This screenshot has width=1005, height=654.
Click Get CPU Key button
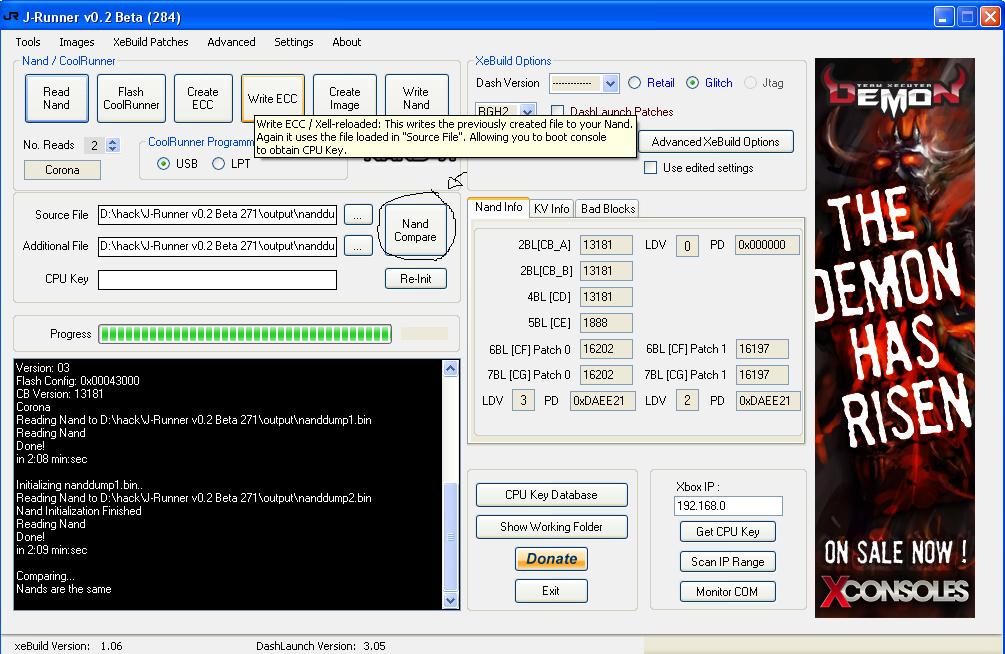(x=727, y=532)
